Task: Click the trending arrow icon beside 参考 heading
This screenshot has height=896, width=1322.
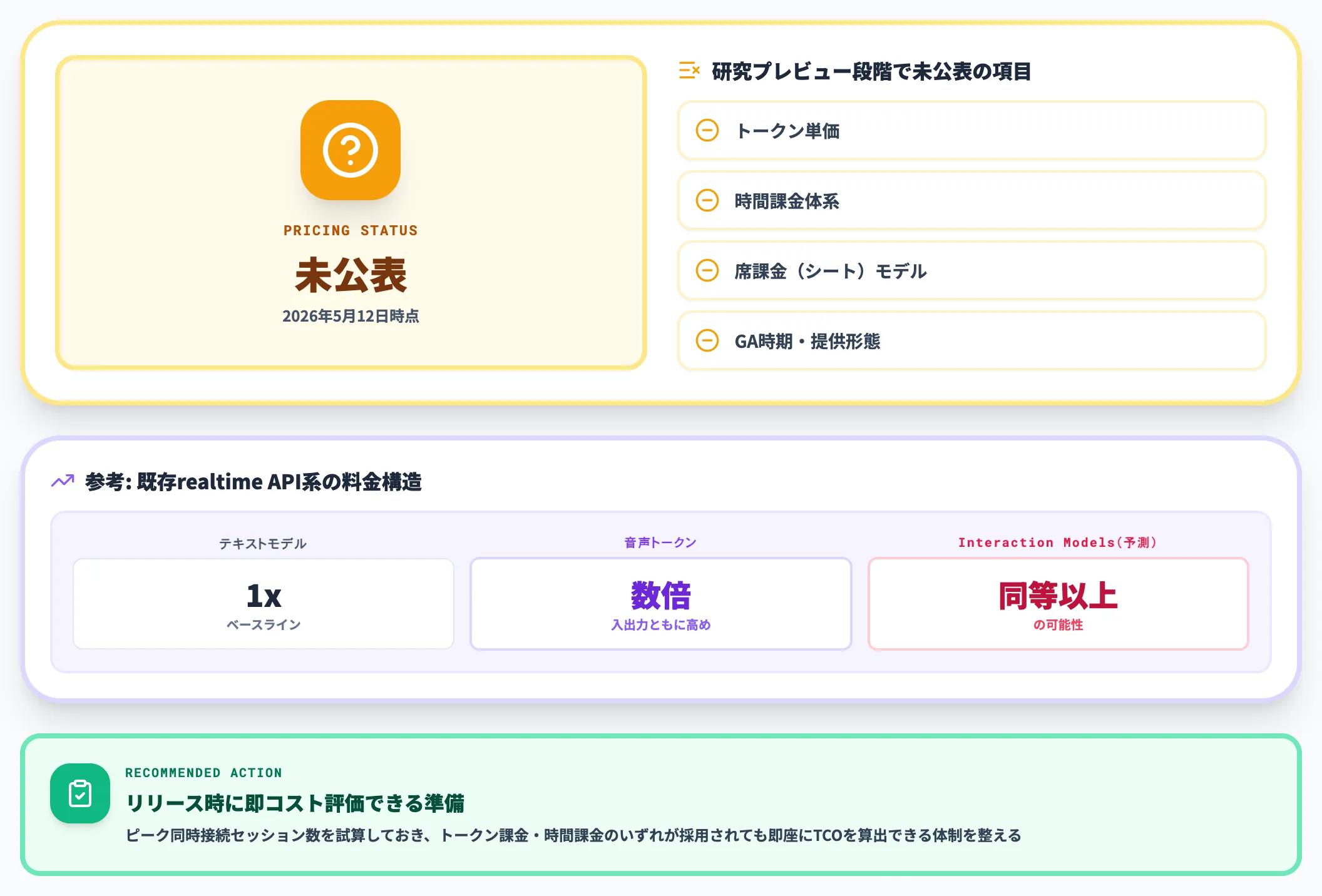Action: coord(63,481)
